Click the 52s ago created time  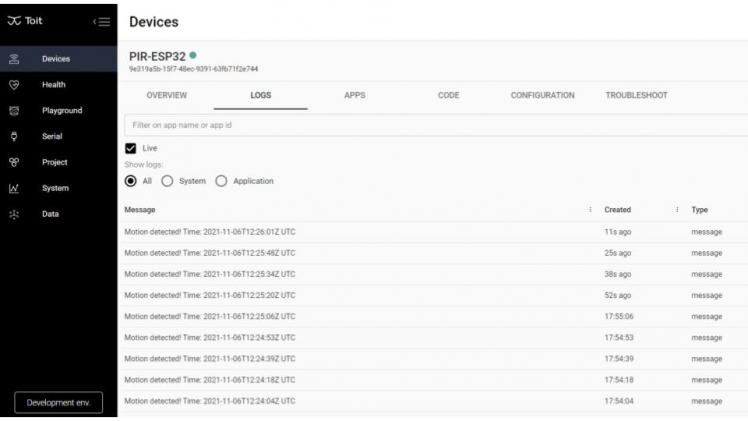click(x=618, y=295)
